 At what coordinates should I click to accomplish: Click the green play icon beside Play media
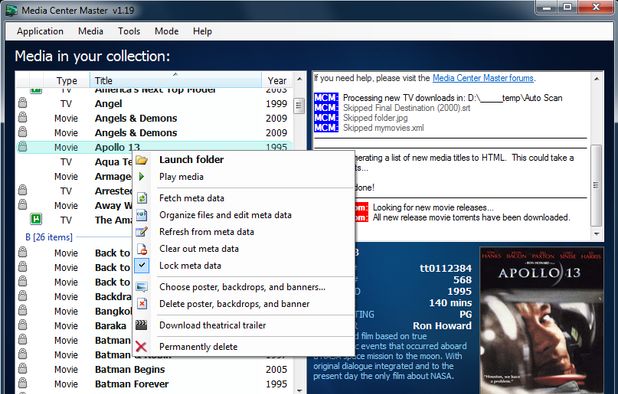141,177
